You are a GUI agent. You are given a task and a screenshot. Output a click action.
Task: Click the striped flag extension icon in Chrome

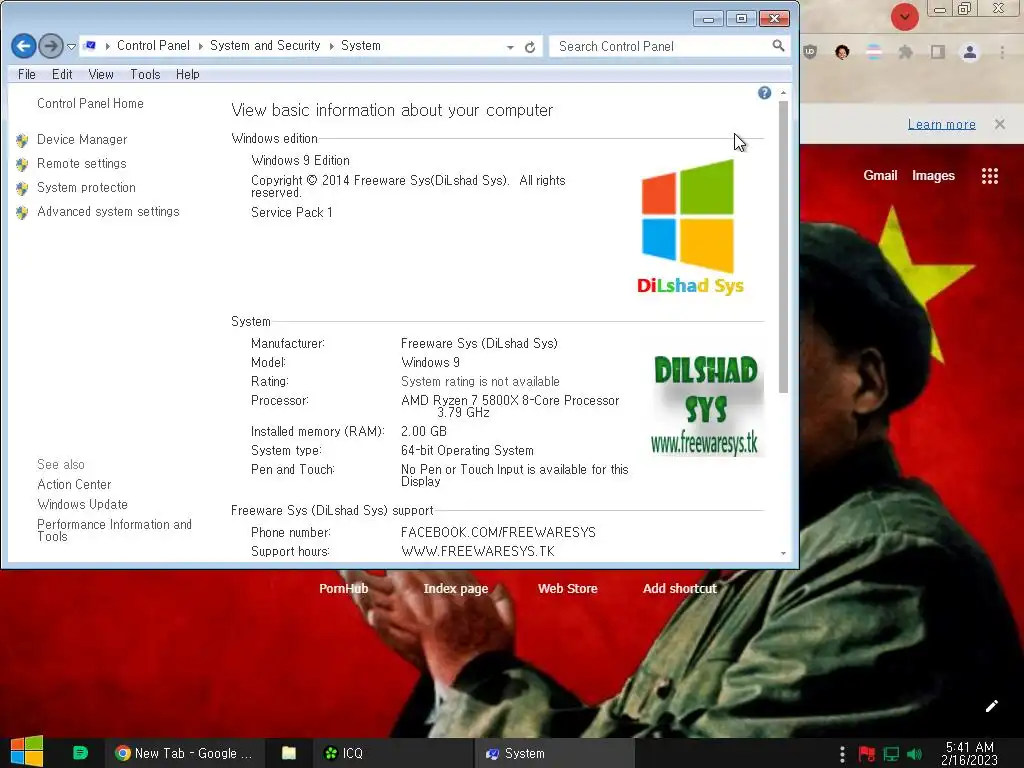874,52
